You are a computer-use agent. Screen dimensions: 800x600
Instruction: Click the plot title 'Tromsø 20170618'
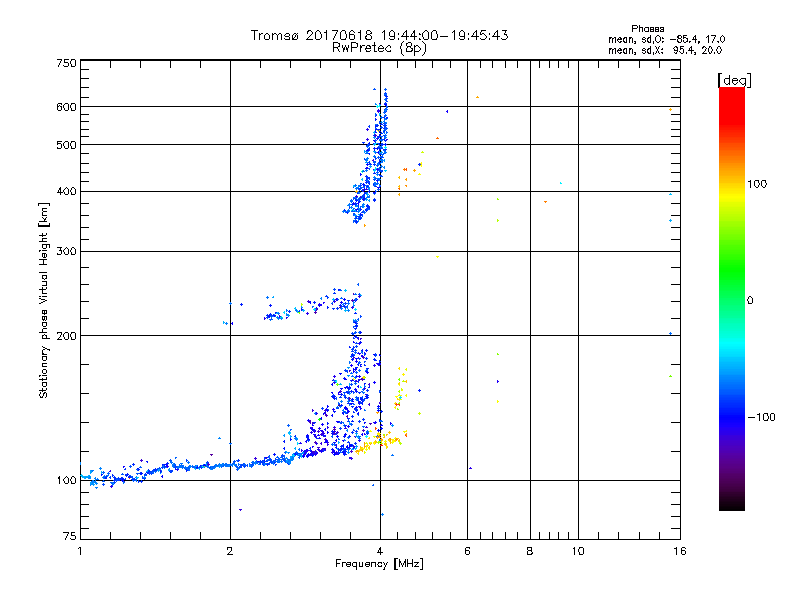tap(312, 35)
